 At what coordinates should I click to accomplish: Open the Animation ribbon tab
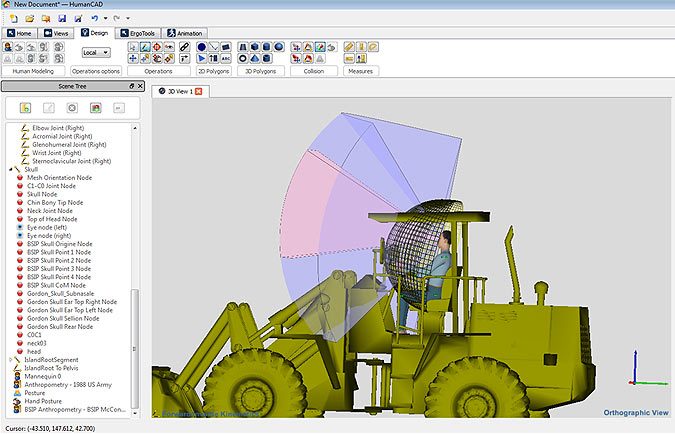pyautogui.click(x=185, y=33)
